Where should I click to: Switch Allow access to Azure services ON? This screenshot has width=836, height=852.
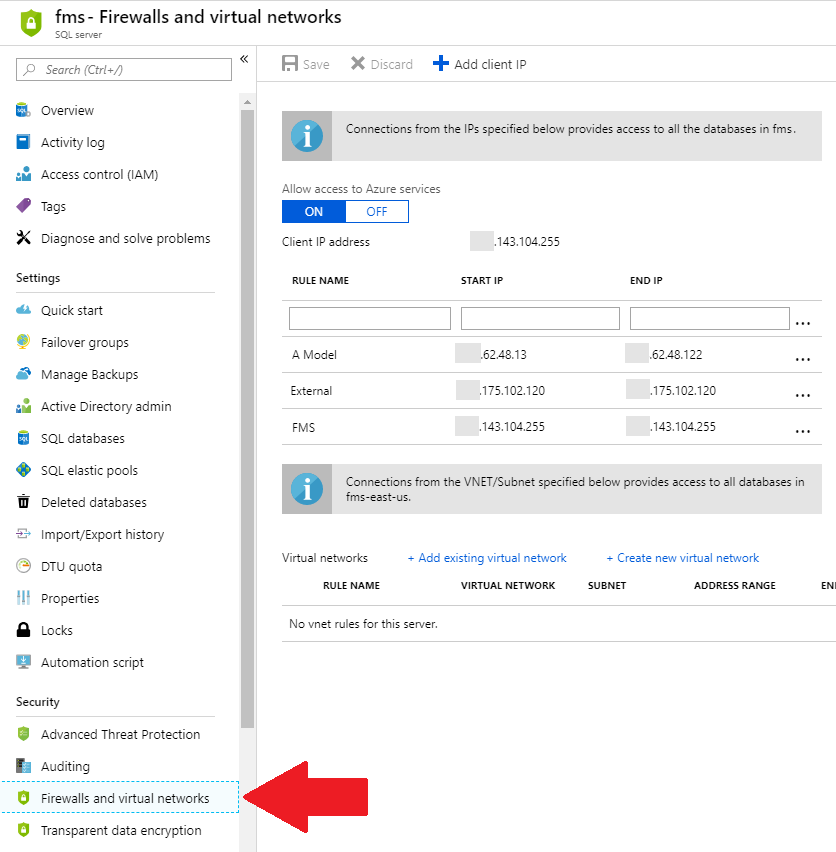[313, 211]
